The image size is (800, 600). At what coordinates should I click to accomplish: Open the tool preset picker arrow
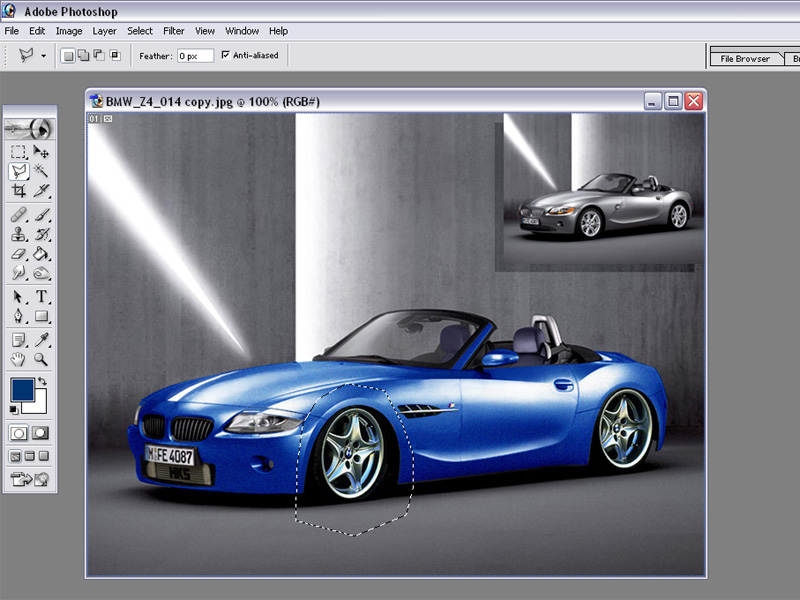click(x=43, y=56)
